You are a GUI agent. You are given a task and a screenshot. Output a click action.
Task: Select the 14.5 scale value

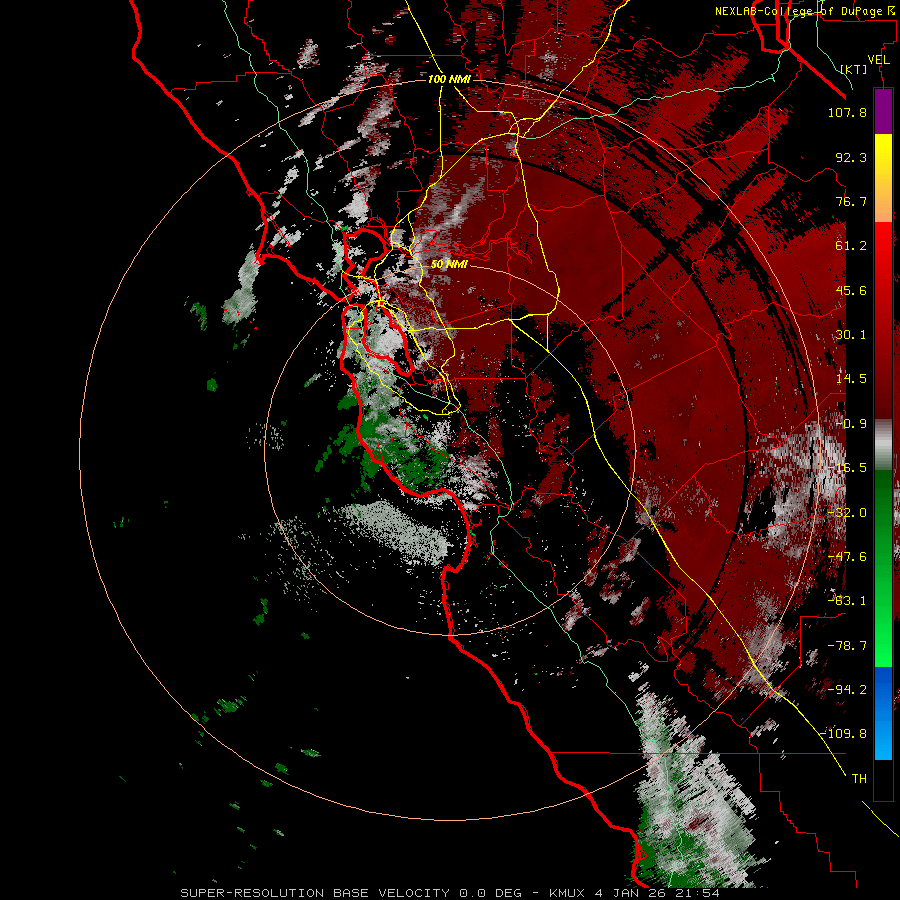click(851, 379)
